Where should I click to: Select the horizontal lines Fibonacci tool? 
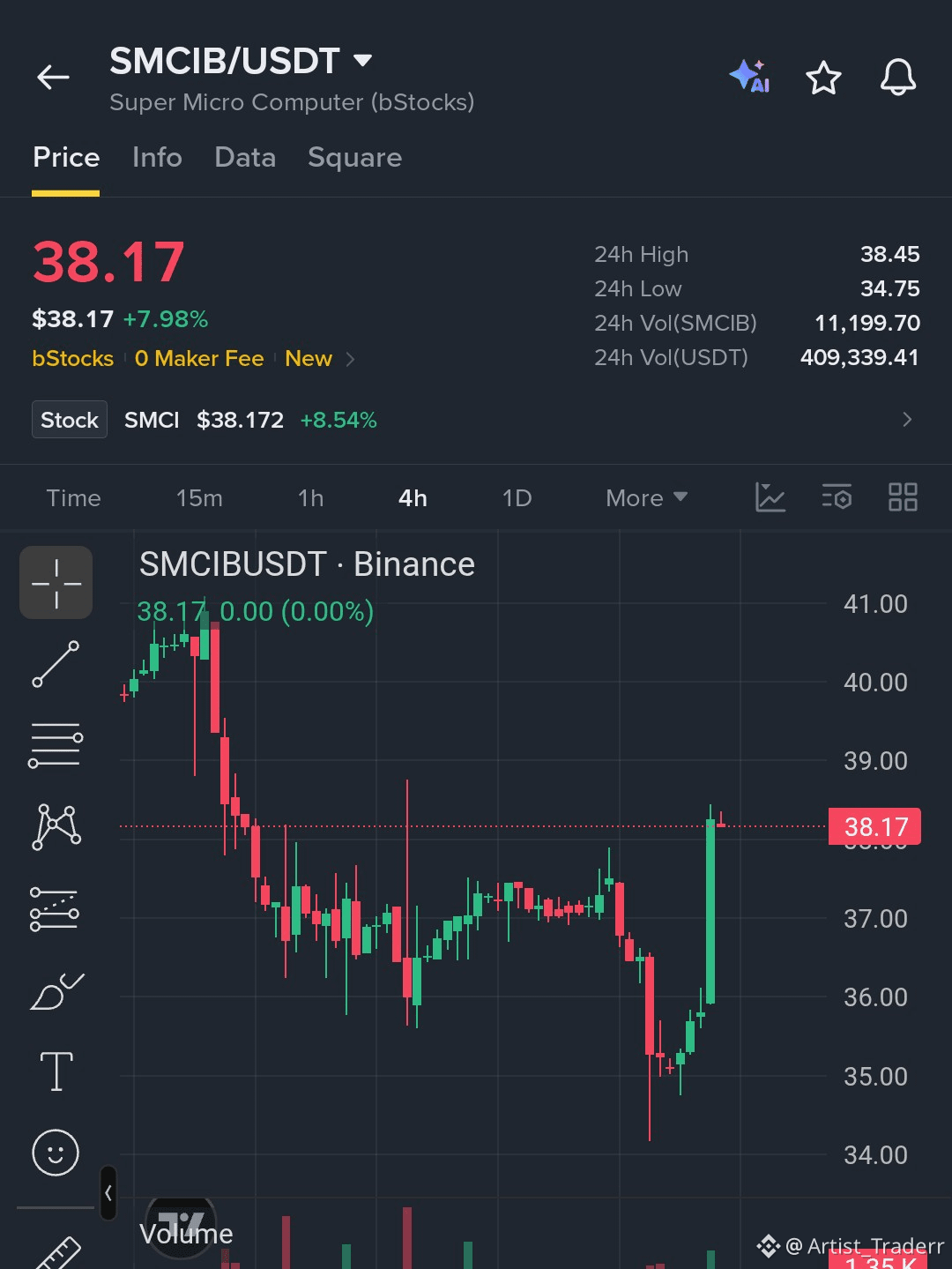coord(56,745)
